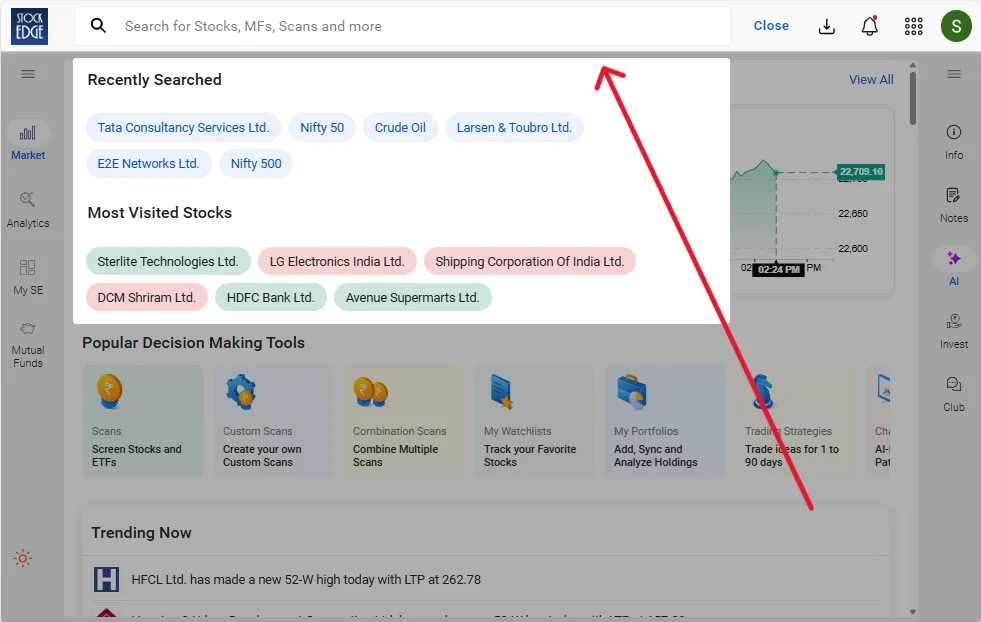
Task: Click the 02:24 PM chart time marker
Action: tap(778, 270)
